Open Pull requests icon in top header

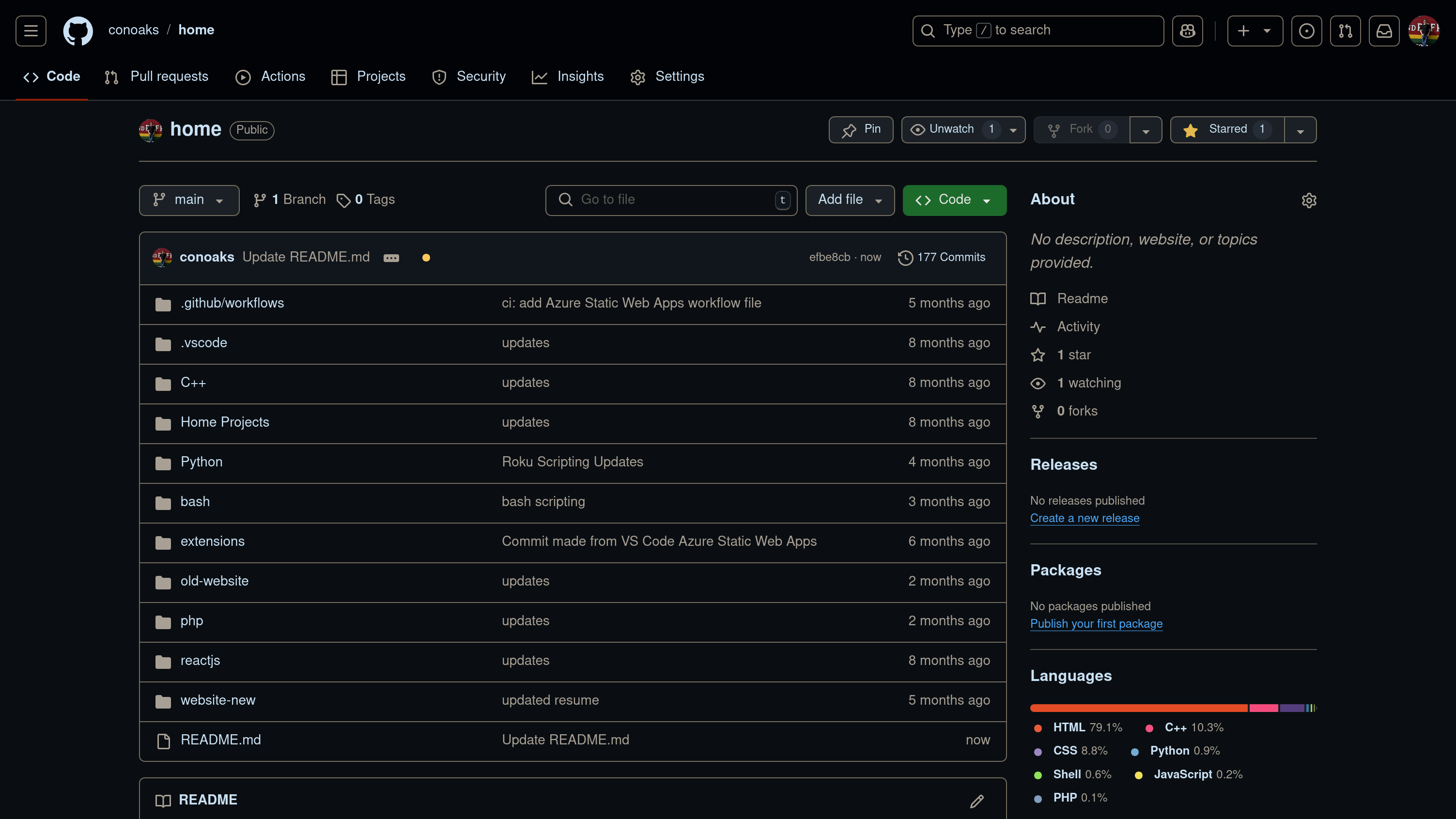1345,31
